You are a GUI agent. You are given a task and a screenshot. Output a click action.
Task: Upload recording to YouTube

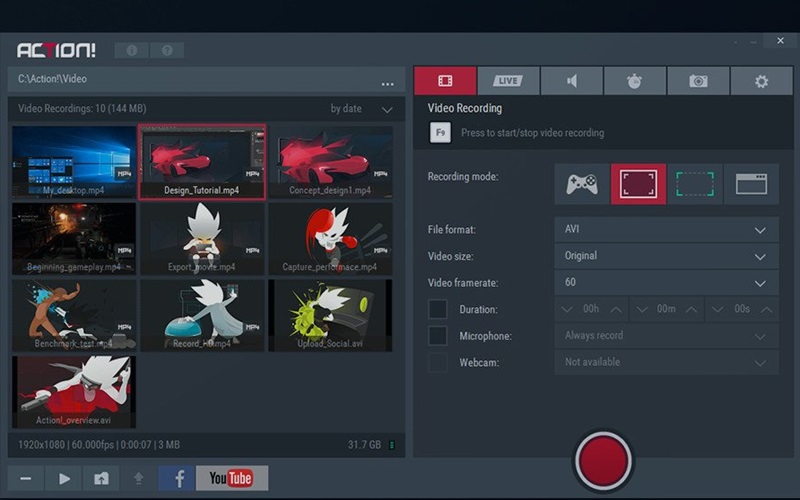click(x=232, y=478)
